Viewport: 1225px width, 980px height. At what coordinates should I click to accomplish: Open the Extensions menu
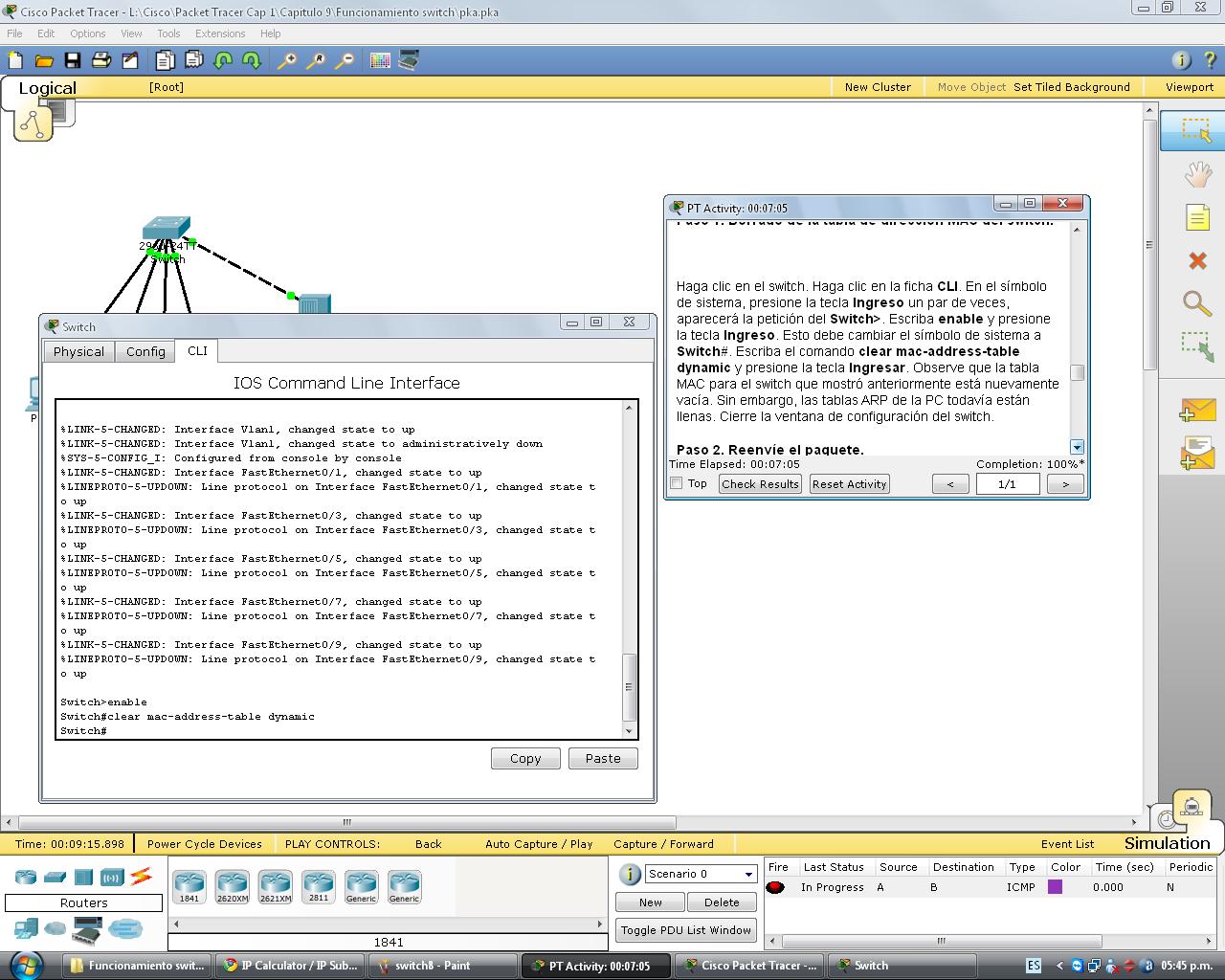(x=220, y=33)
